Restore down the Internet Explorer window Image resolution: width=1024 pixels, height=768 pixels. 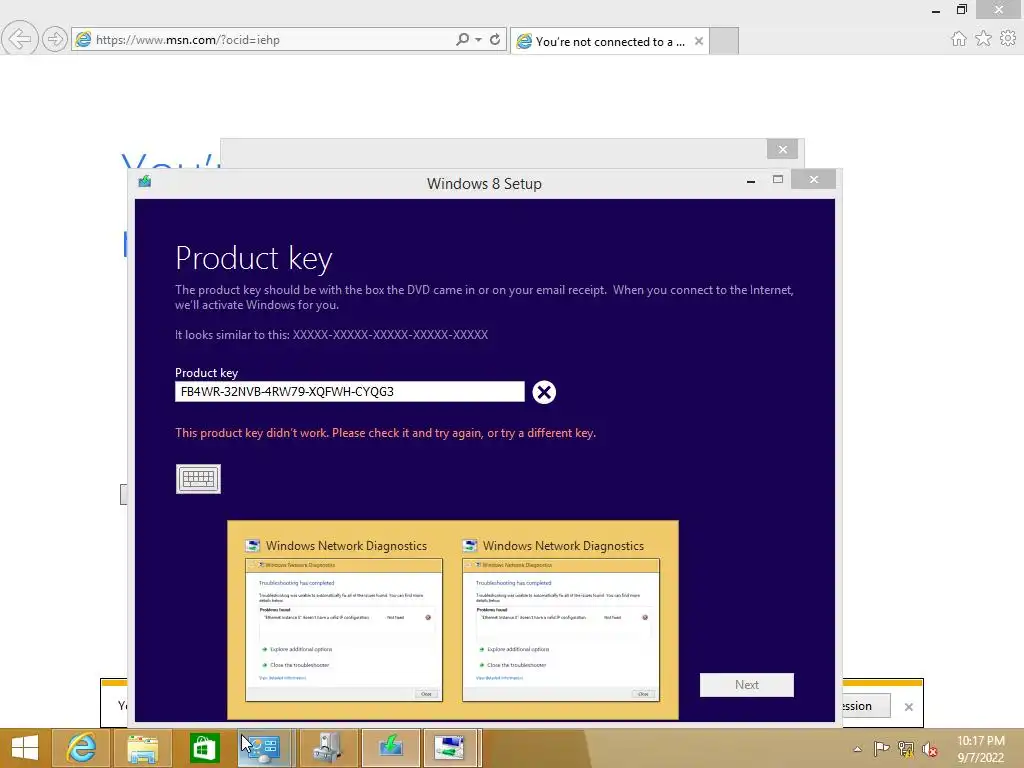click(962, 10)
